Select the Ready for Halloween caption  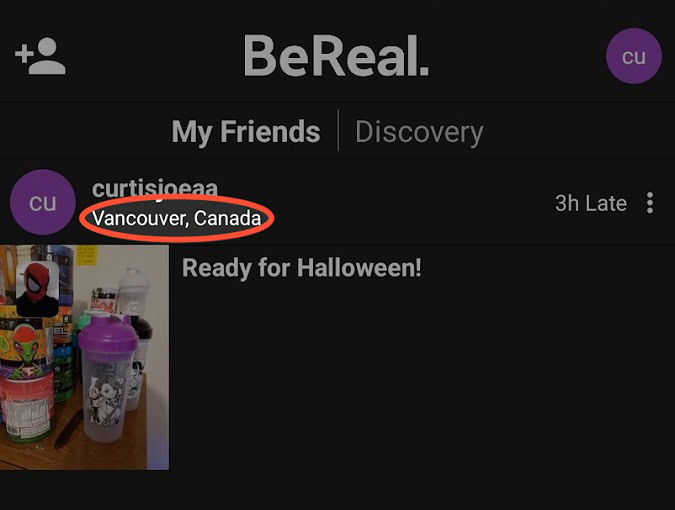point(301,268)
